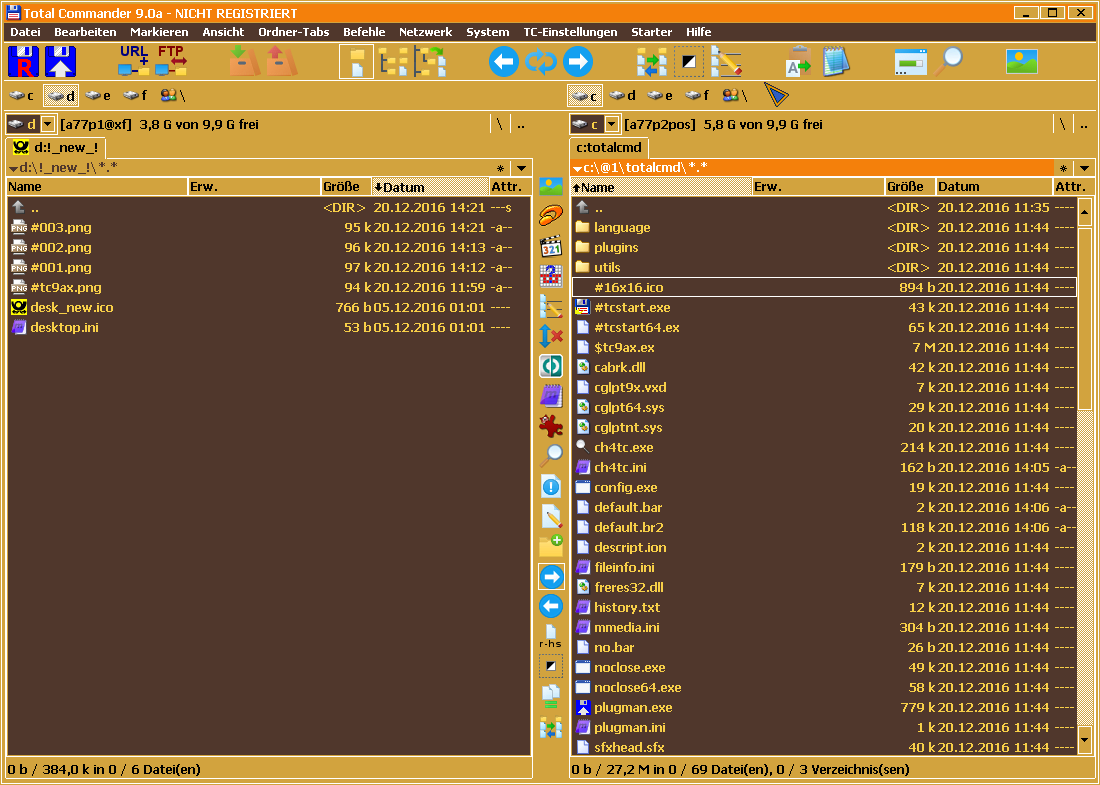Image resolution: width=1100 pixels, height=785 pixels.
Task: Sort right panel by Name column header
Action: point(661,187)
